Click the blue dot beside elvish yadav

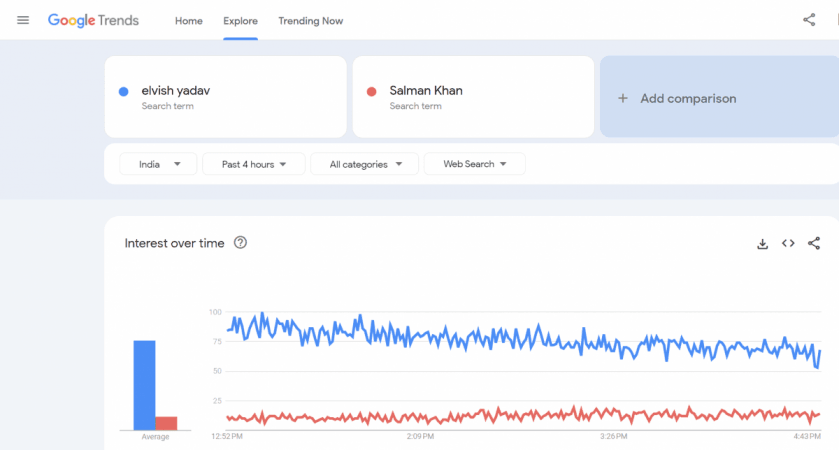click(124, 91)
